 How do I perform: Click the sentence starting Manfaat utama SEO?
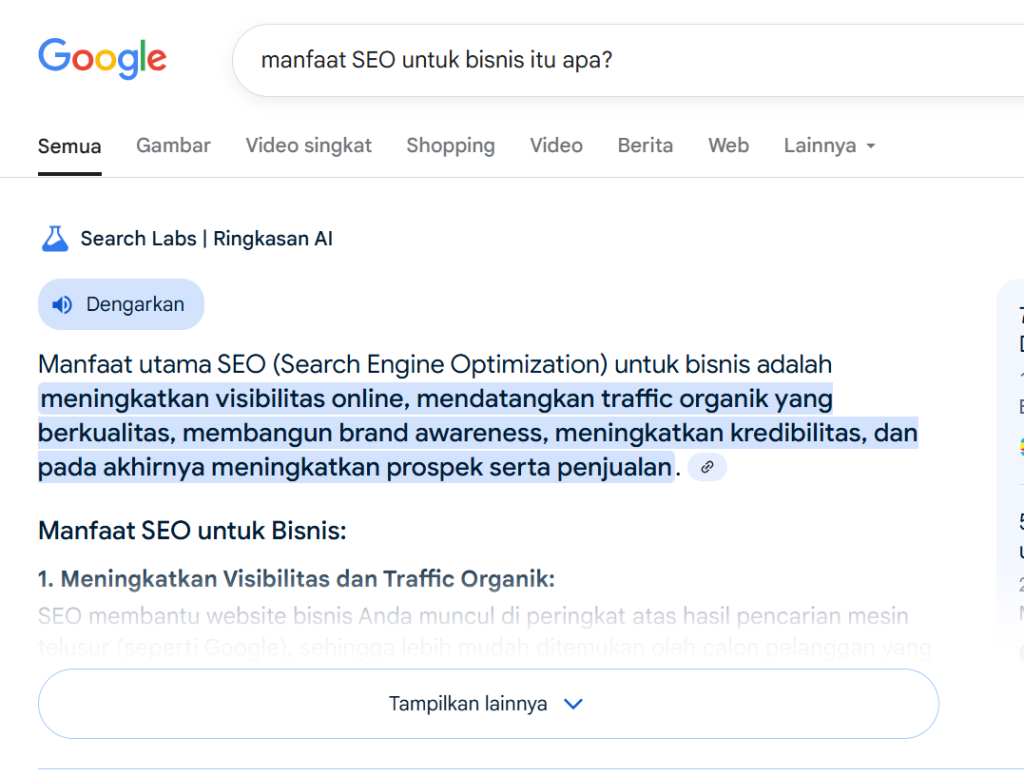point(435,364)
